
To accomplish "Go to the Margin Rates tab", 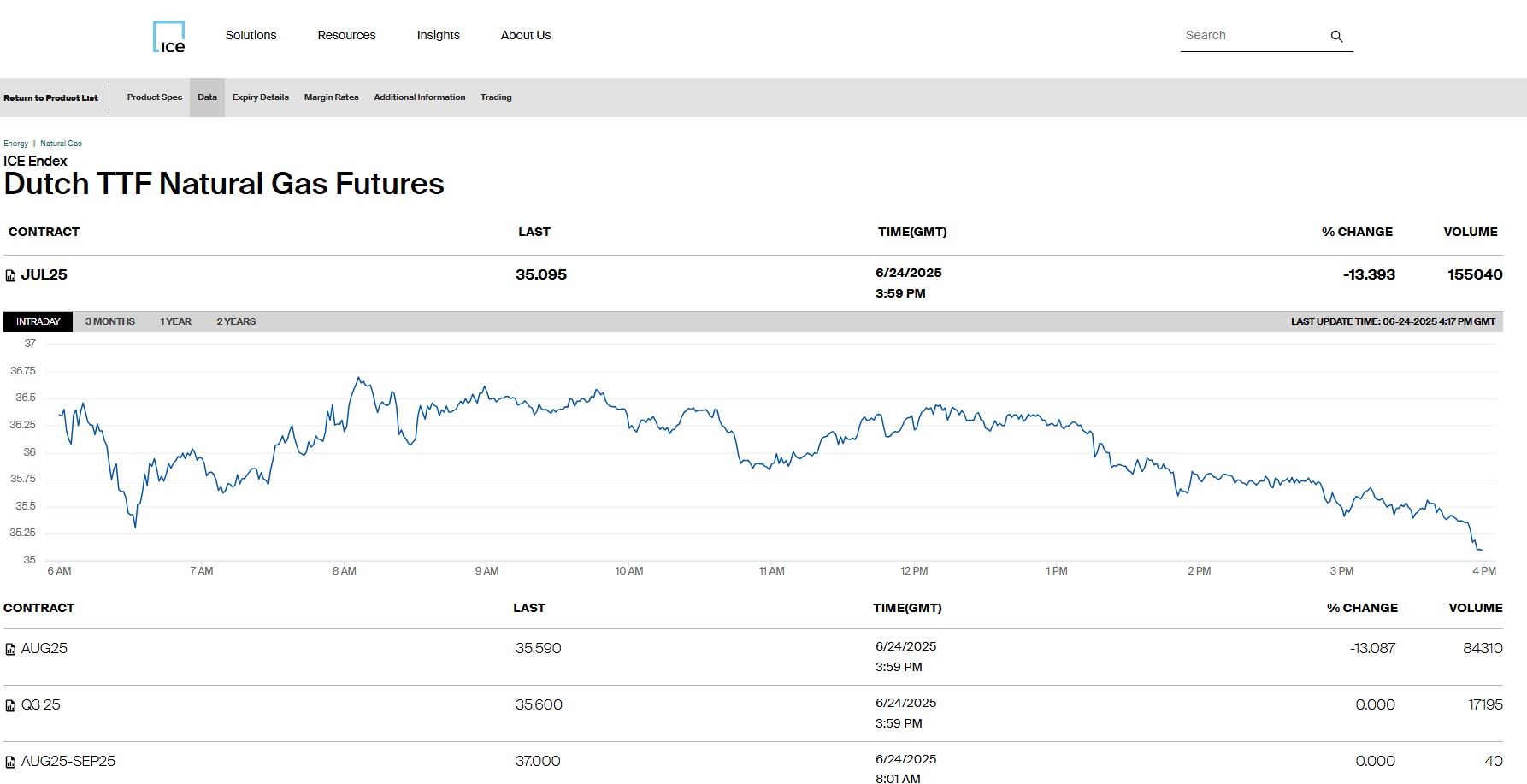I will [x=331, y=97].
